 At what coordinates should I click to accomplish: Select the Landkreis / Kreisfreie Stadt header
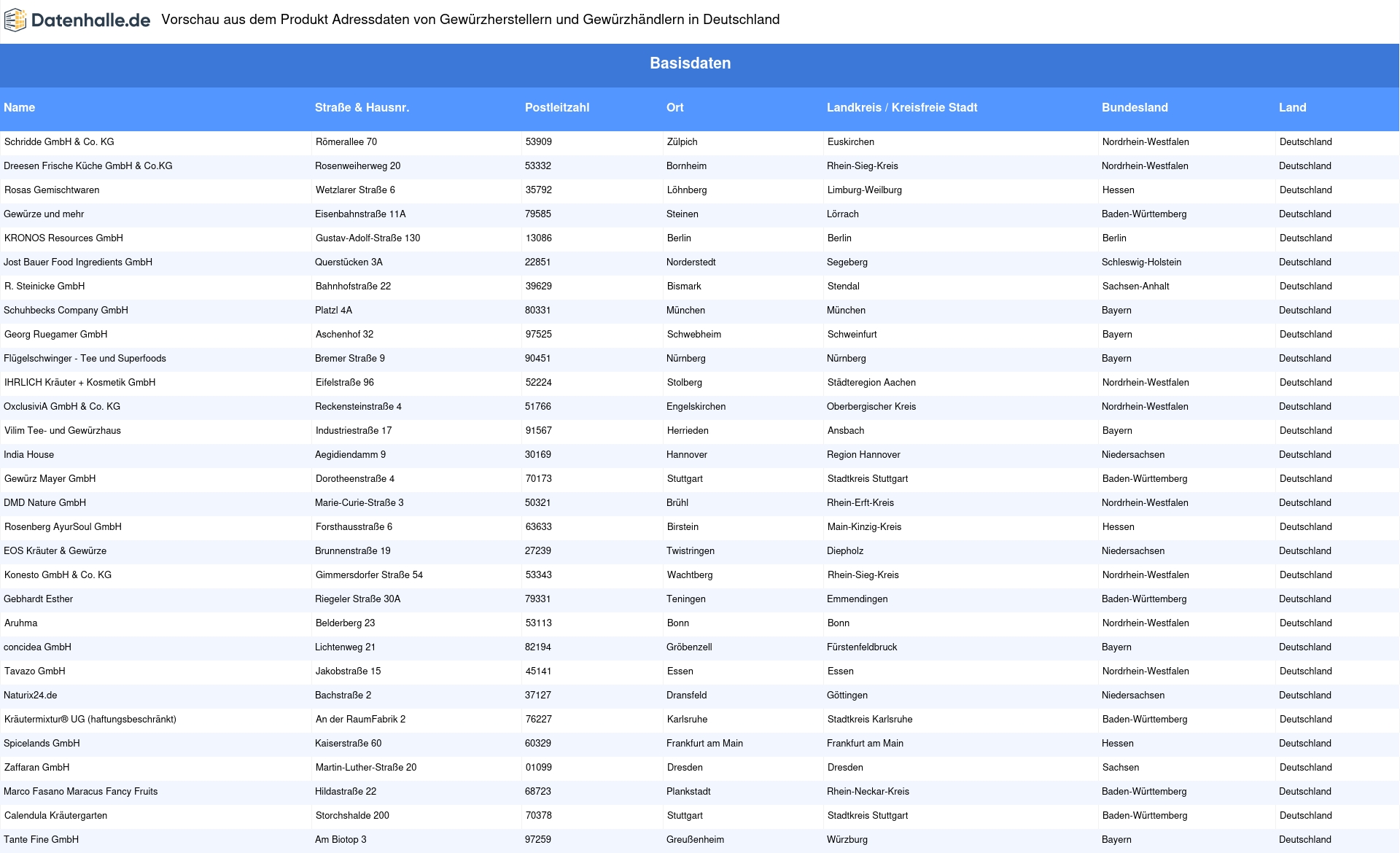point(902,107)
